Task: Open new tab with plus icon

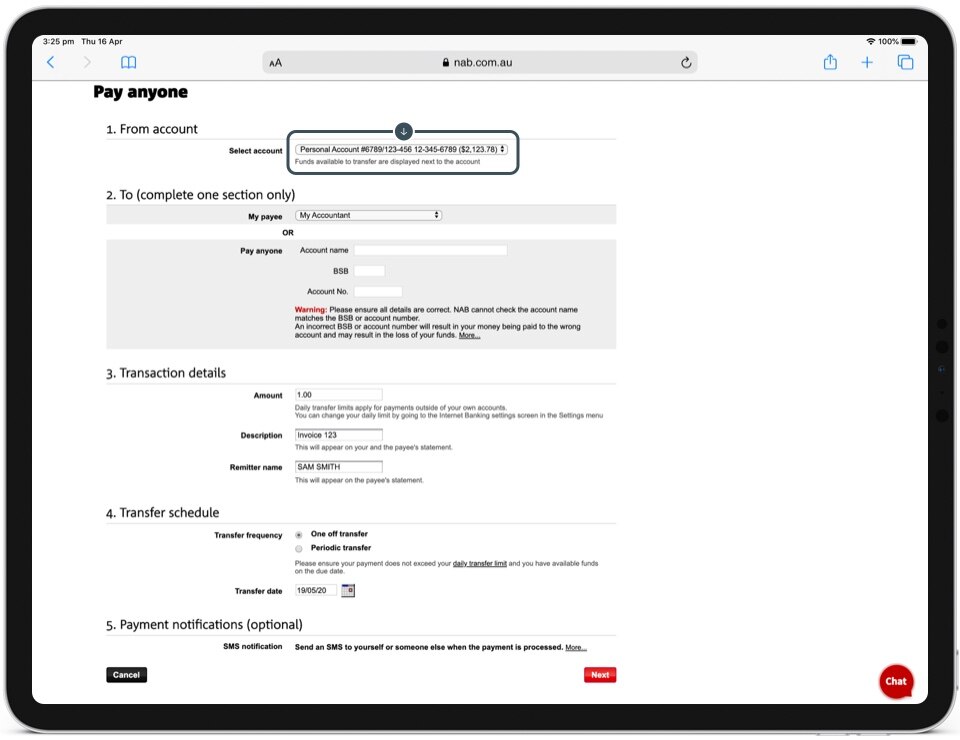Action: click(x=867, y=62)
